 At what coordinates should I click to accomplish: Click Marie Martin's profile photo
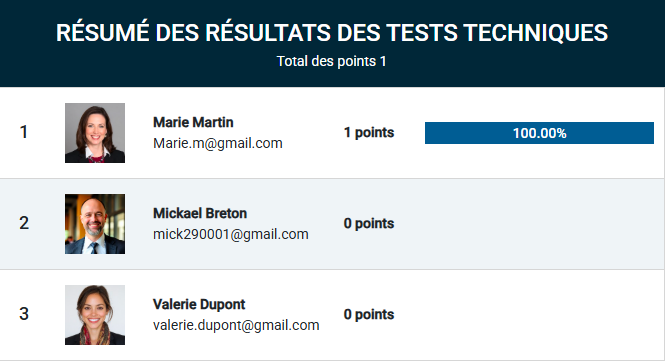point(95,133)
